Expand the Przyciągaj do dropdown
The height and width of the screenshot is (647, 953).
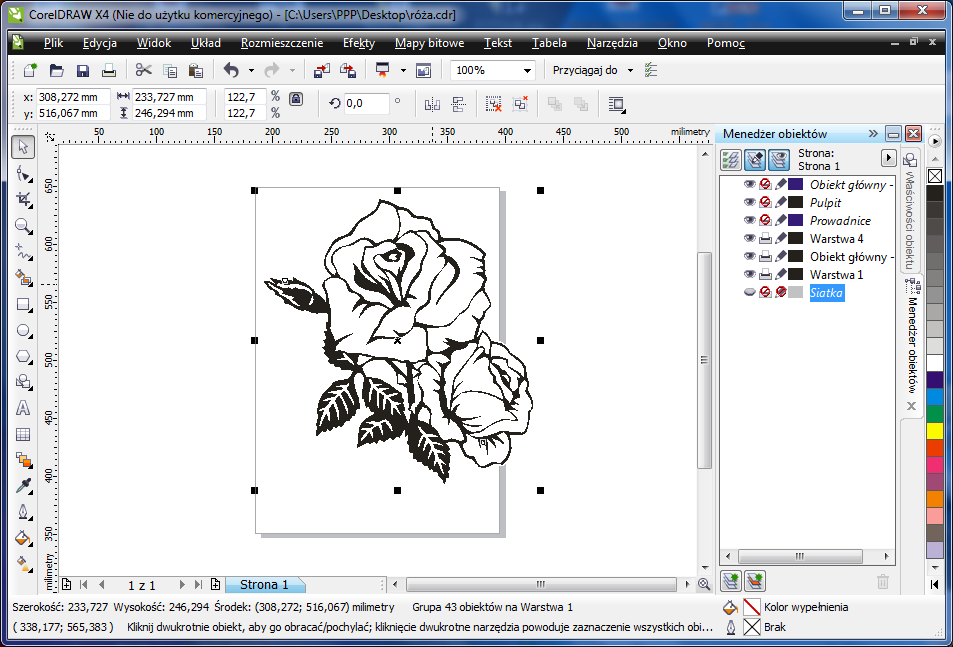[x=631, y=71]
